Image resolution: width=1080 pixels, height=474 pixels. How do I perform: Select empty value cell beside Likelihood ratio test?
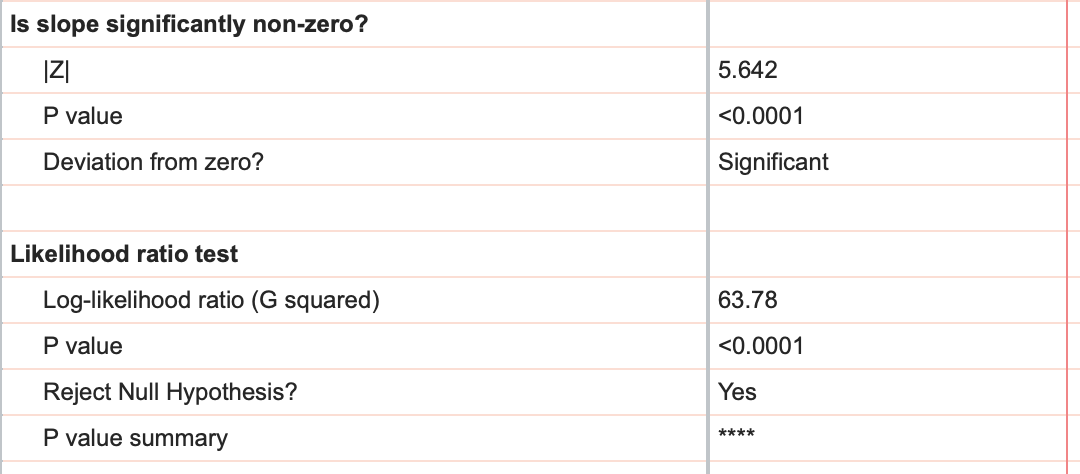click(x=885, y=254)
